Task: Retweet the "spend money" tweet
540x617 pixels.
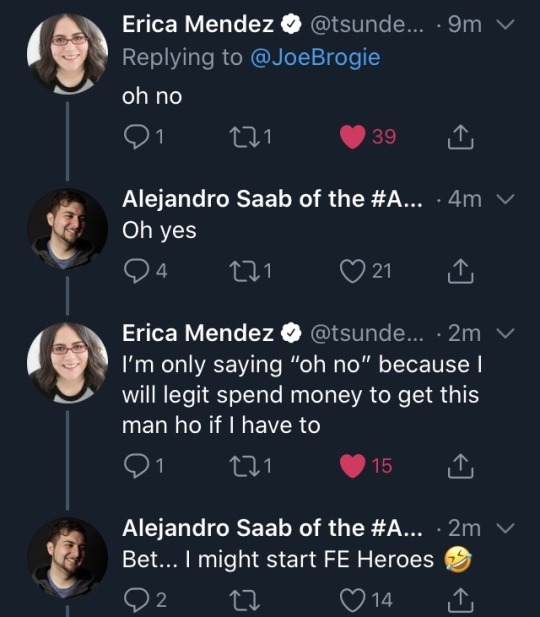Action: [x=244, y=466]
